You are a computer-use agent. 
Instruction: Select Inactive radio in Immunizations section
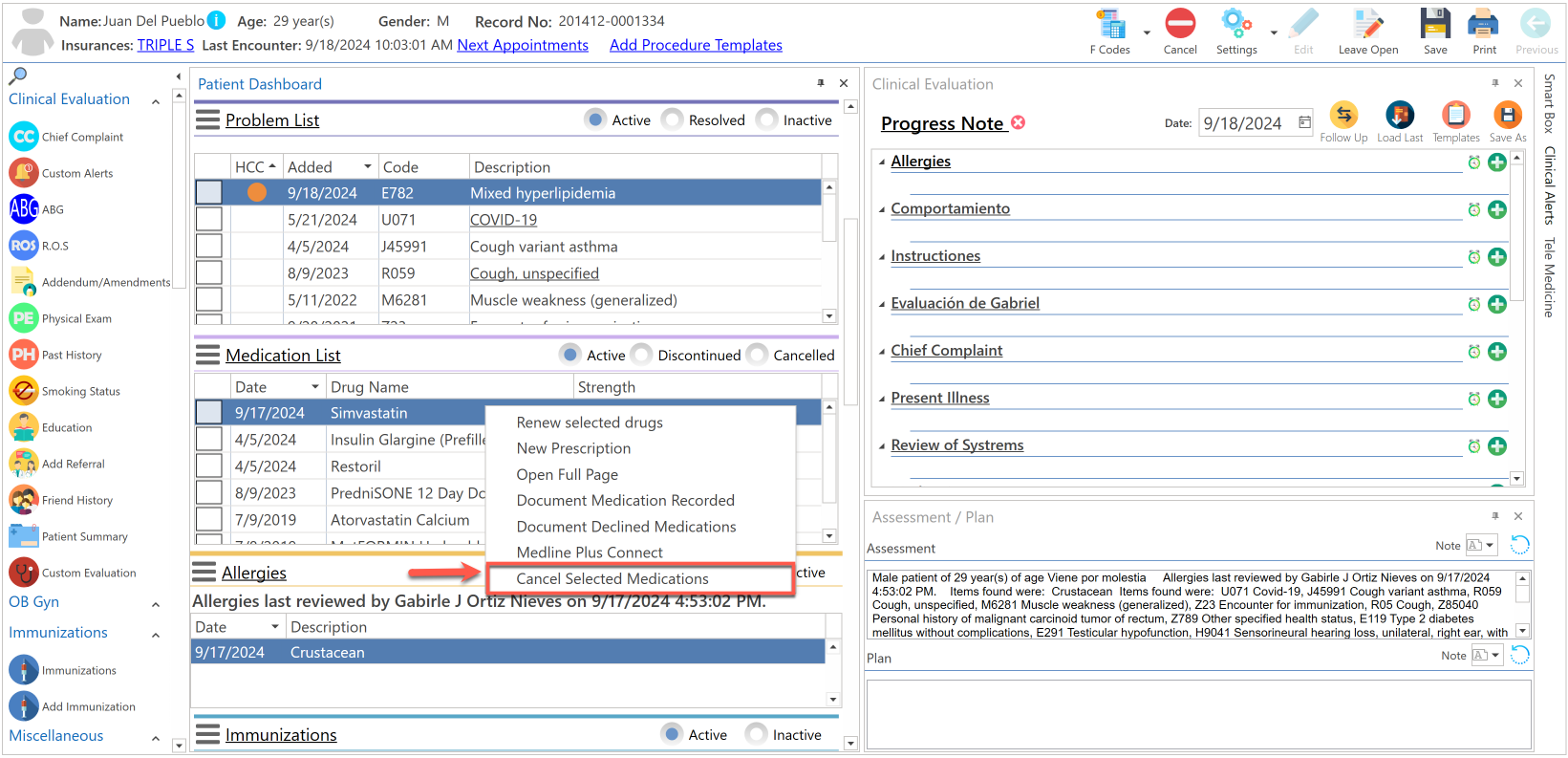click(x=756, y=734)
